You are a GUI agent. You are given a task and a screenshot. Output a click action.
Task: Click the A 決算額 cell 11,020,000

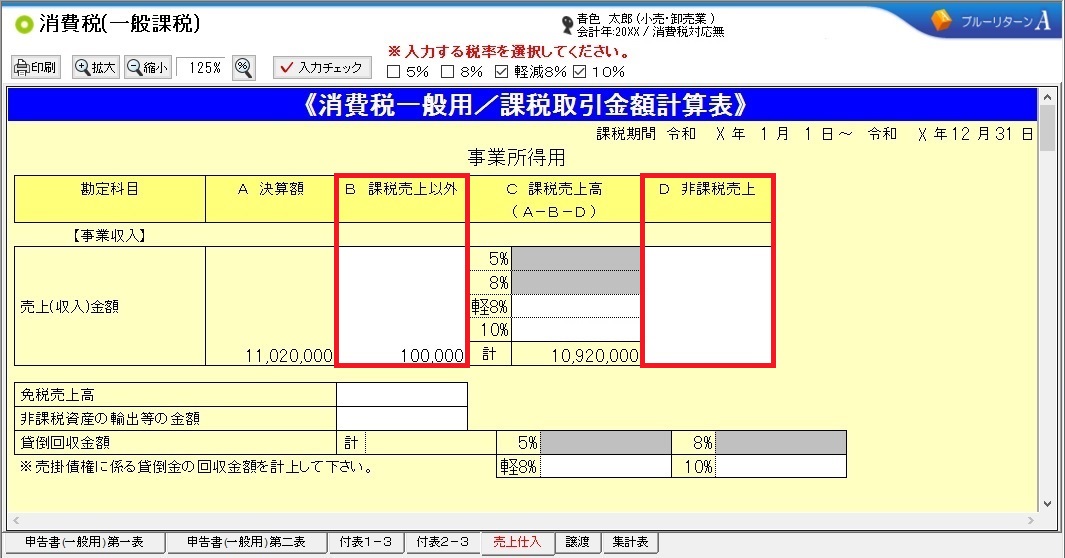point(270,306)
